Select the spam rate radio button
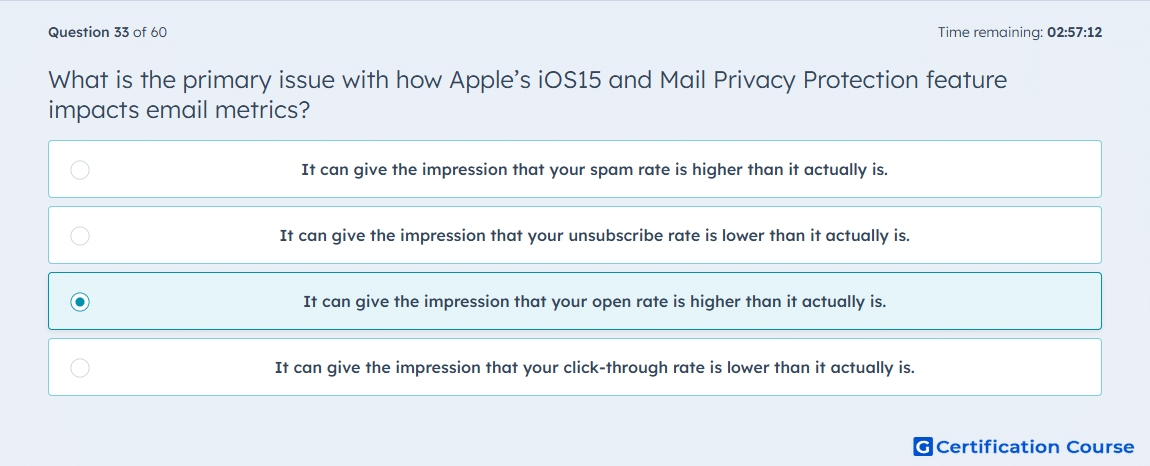This screenshot has width=1150, height=466. (80, 170)
